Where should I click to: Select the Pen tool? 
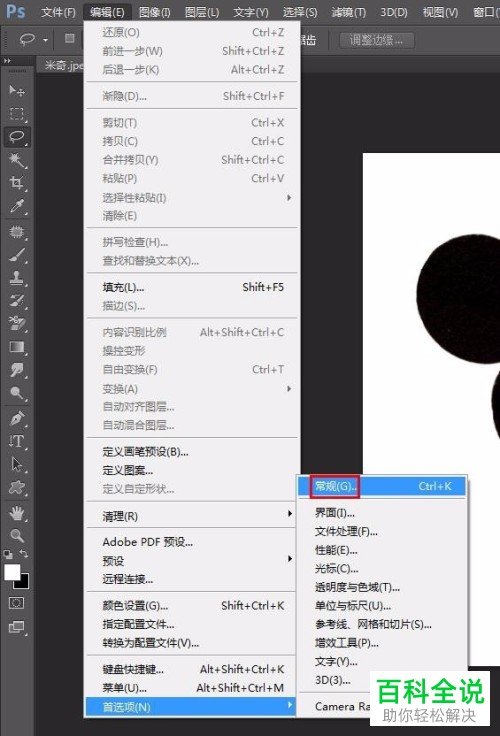[17, 418]
